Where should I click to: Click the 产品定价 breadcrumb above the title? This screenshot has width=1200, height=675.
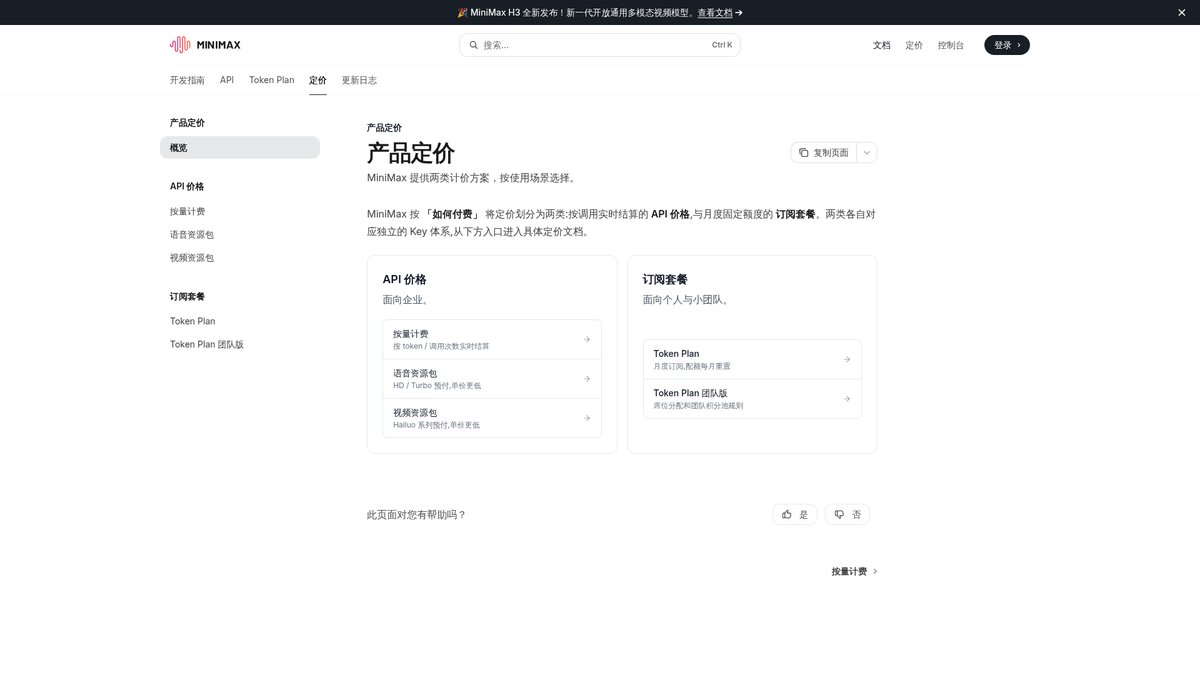point(384,128)
